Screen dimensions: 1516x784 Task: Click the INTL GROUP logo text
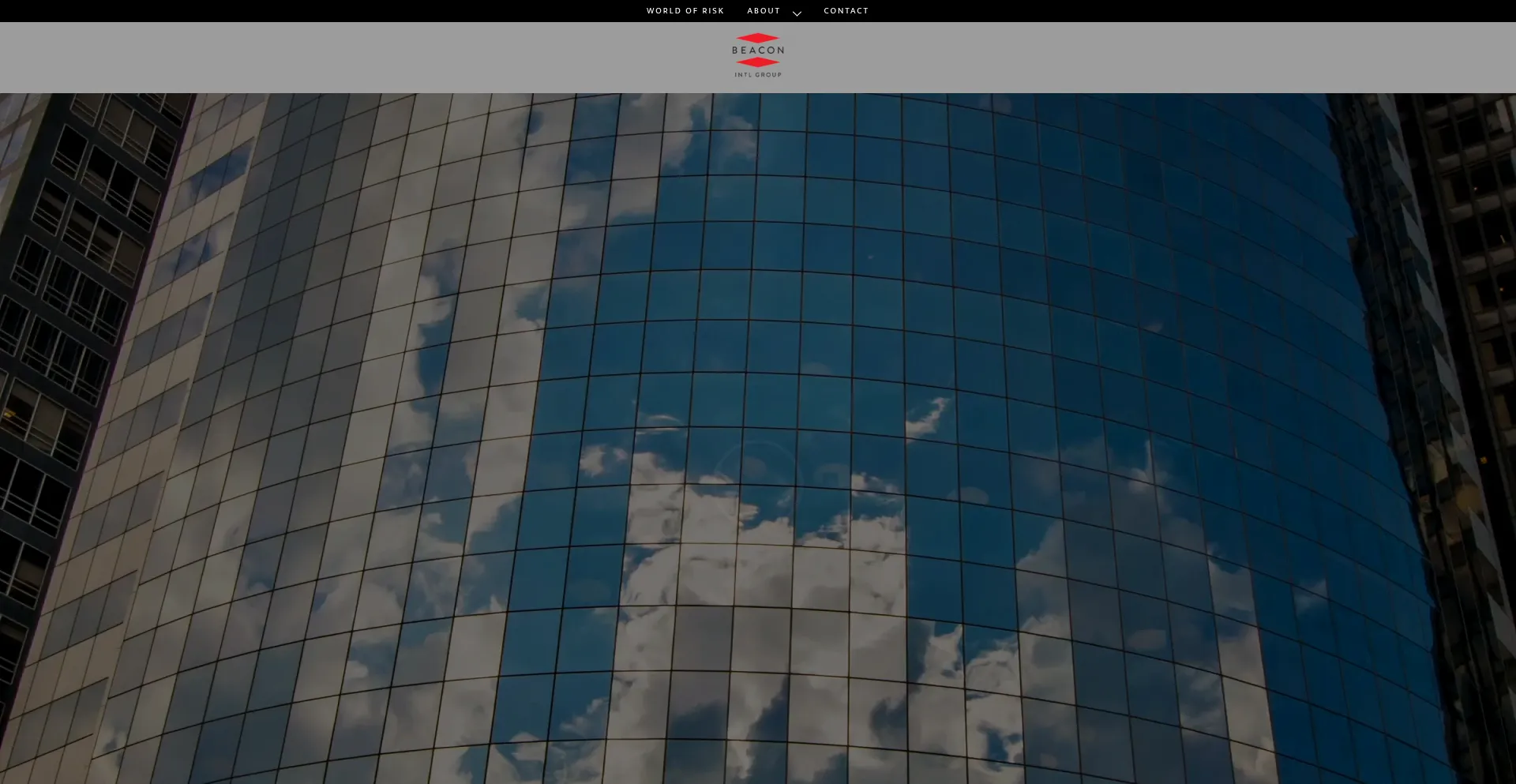pyautogui.click(x=758, y=75)
